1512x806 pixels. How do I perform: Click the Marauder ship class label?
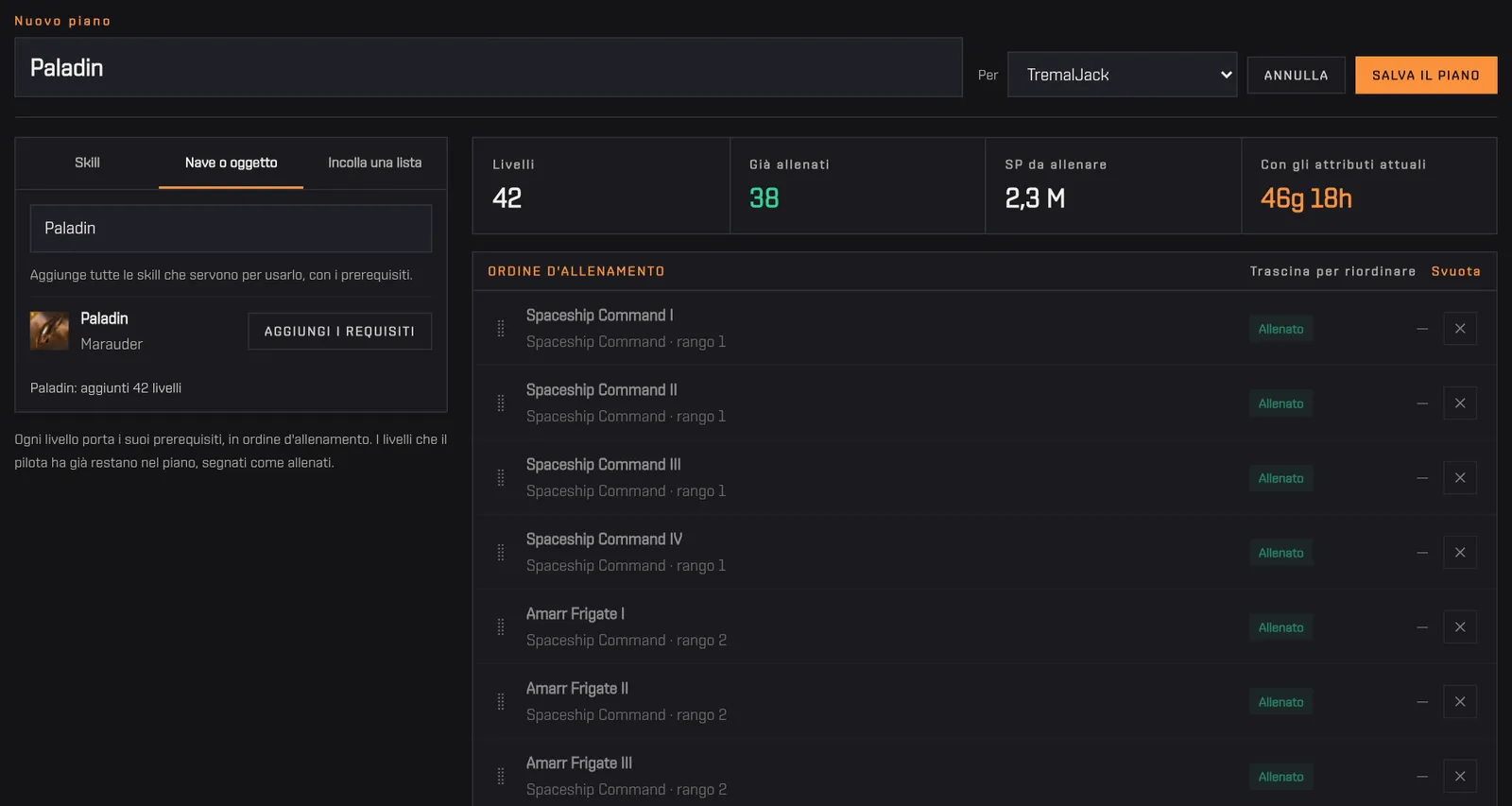click(x=112, y=344)
